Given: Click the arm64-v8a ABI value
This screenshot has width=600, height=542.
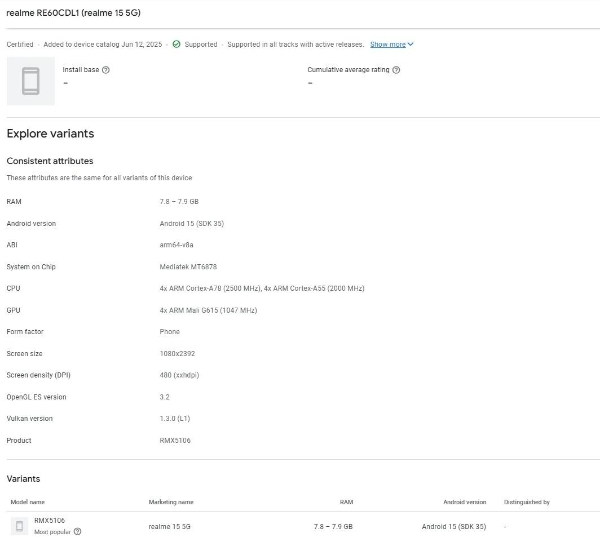Looking at the screenshot, I should pyautogui.click(x=176, y=245).
